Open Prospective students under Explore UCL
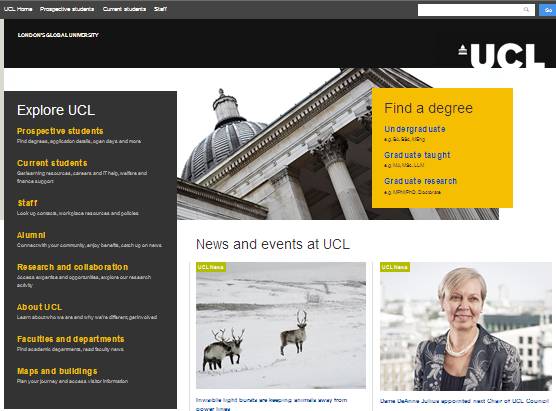Screen dimensions: 556x411 60,131
